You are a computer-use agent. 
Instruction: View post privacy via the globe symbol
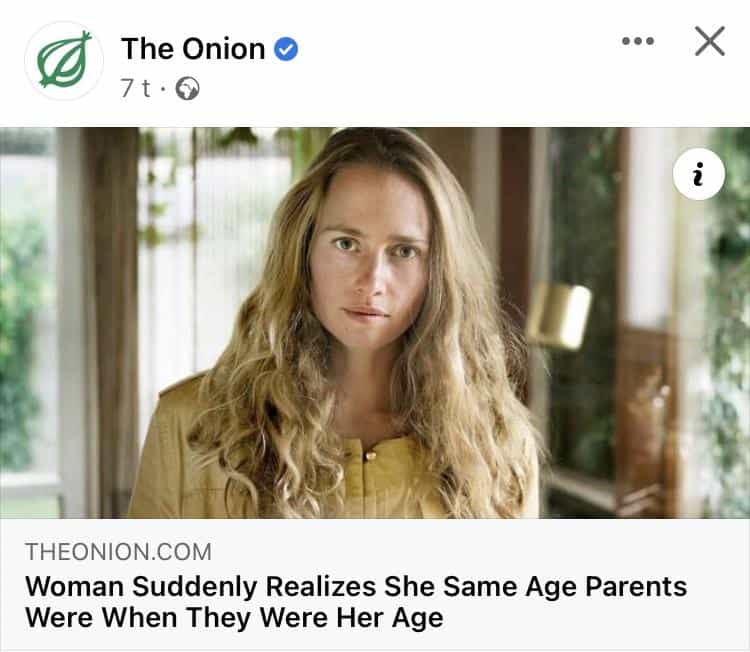(187, 89)
